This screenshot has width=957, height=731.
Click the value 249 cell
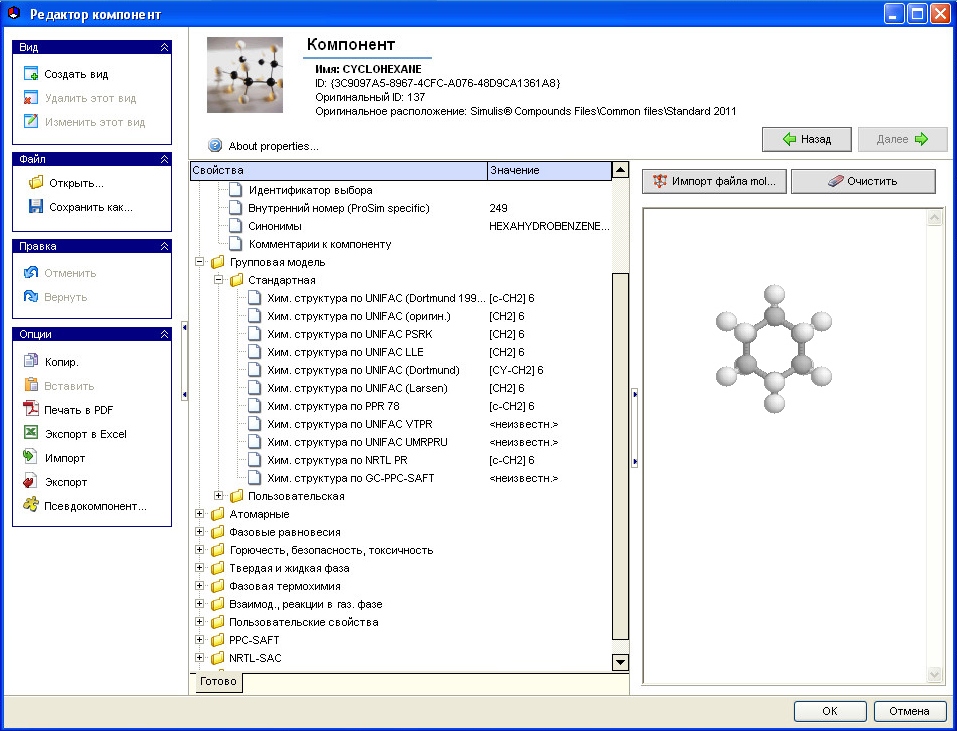(x=499, y=208)
